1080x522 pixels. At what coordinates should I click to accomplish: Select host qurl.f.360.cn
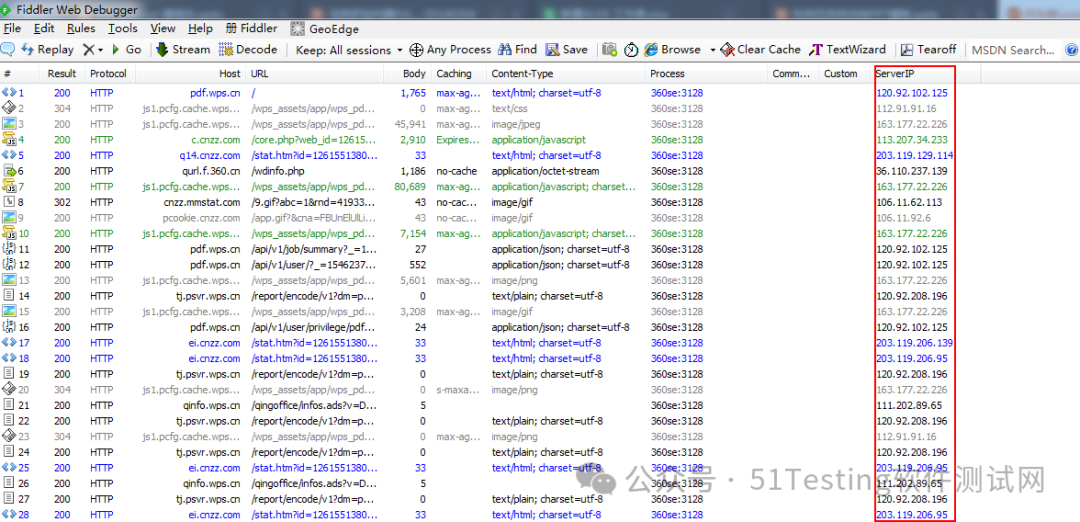click(211, 171)
